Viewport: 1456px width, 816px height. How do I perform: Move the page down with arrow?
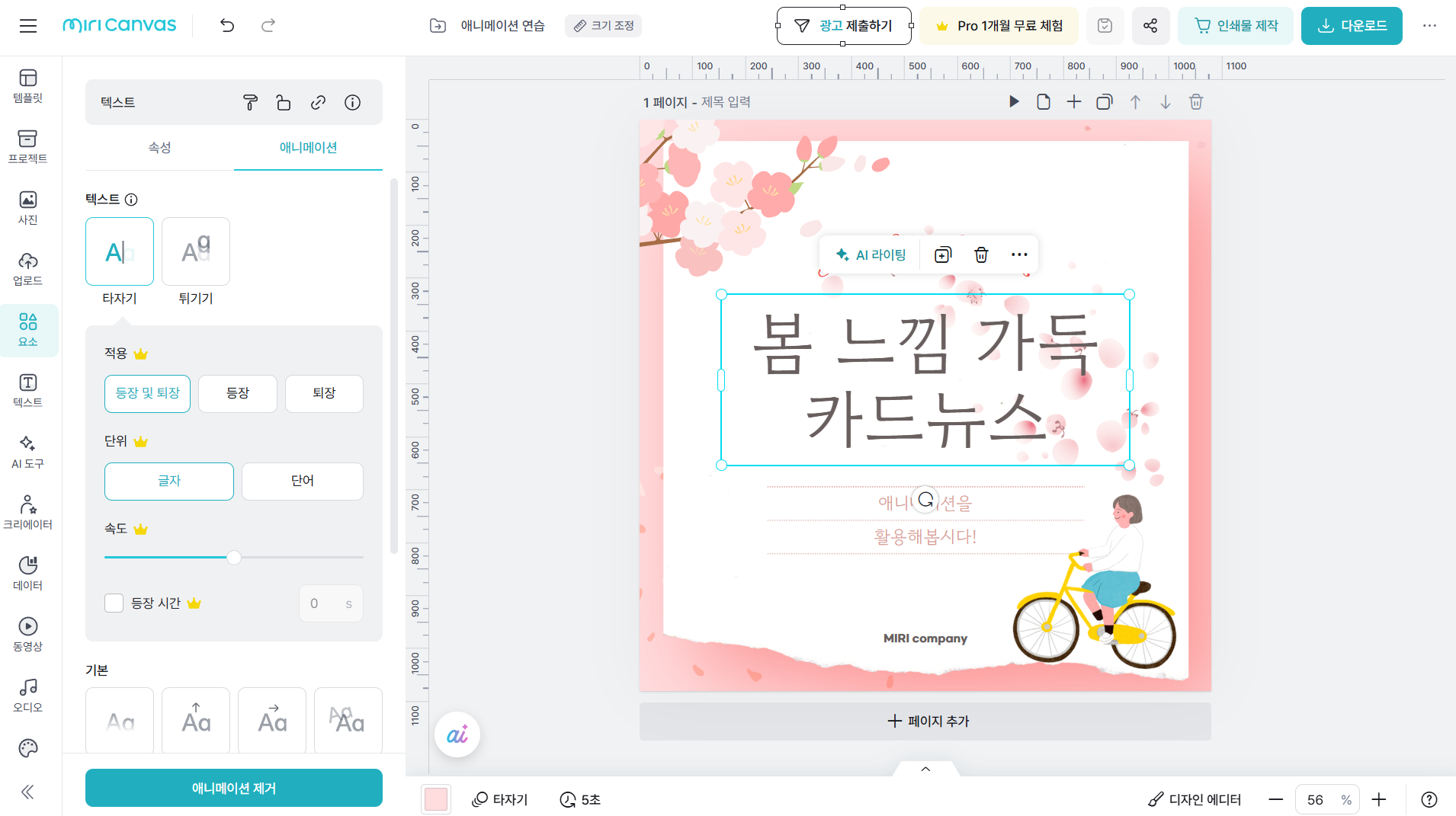pos(1166,102)
